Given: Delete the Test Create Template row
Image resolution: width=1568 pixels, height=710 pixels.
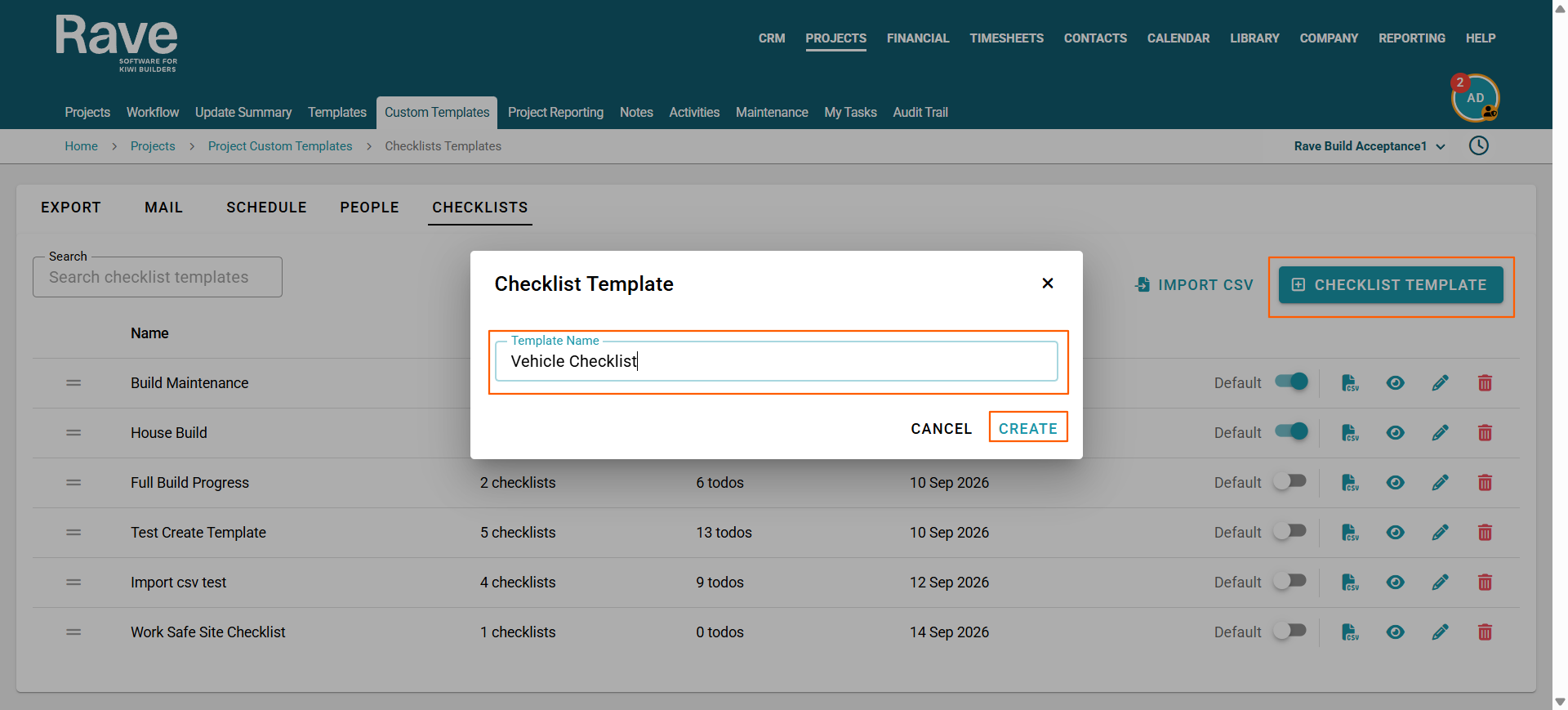Looking at the screenshot, I should 1485,533.
